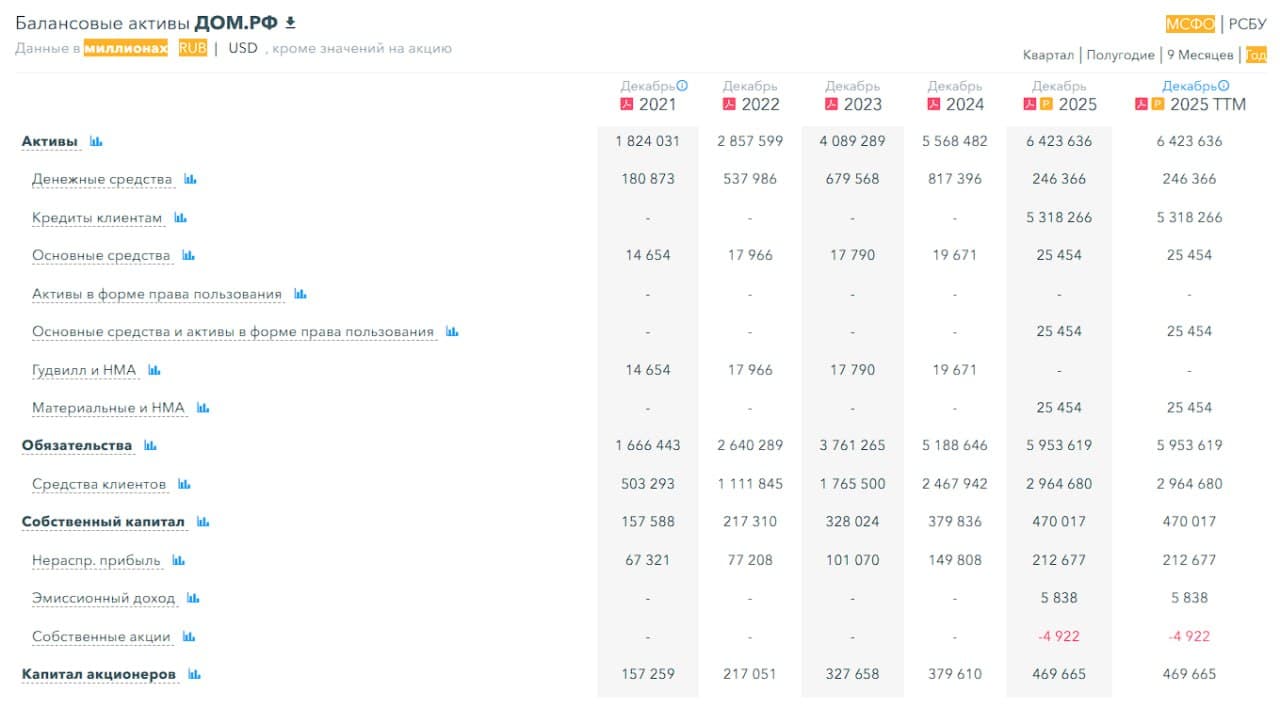Click the Средства клиентов row label
This screenshot has height=708, width=1280.
click(99, 485)
